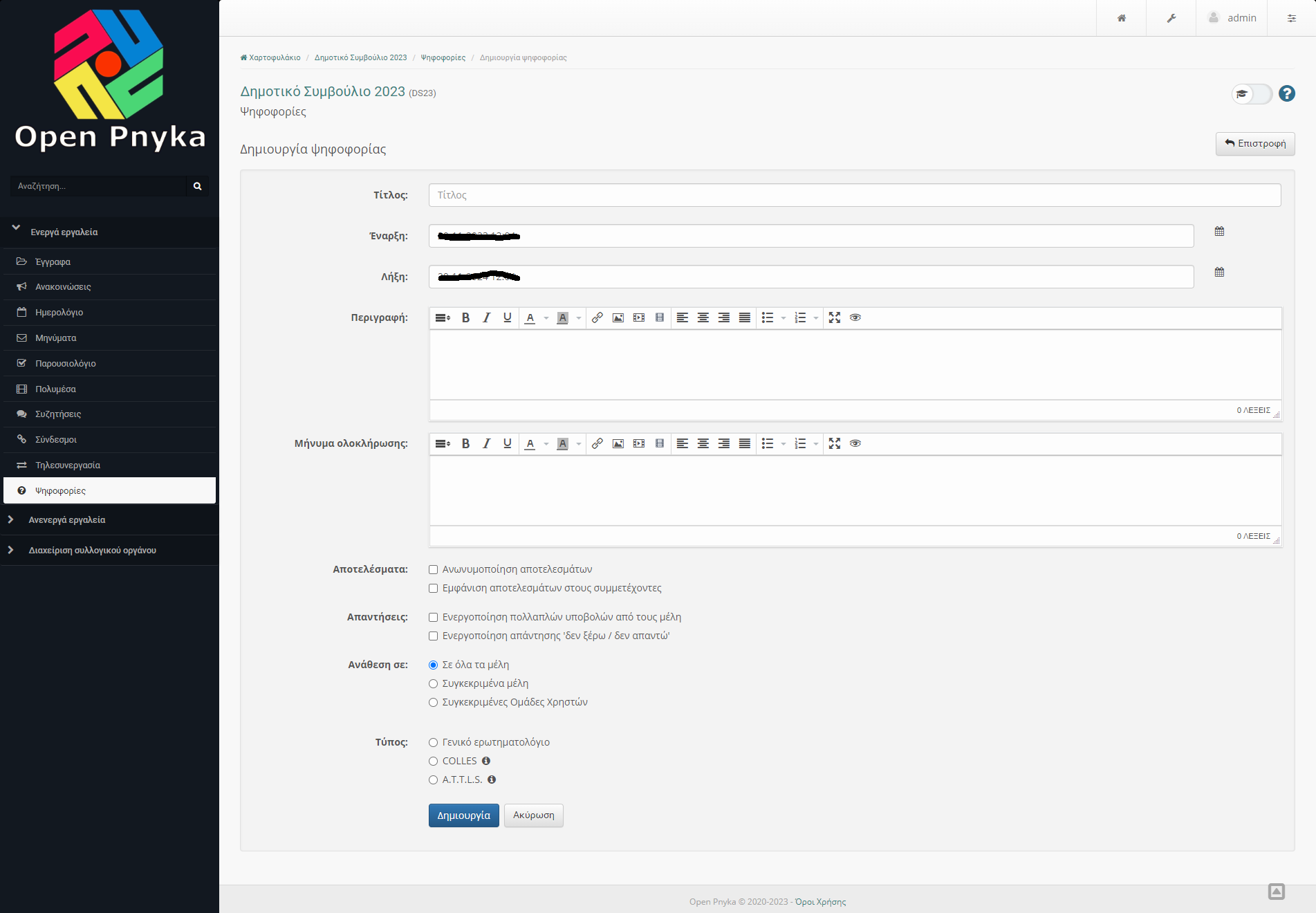This screenshot has width=1316, height=913.
Task: Toggle bold in Περιγραφή editor
Action: tap(466, 317)
